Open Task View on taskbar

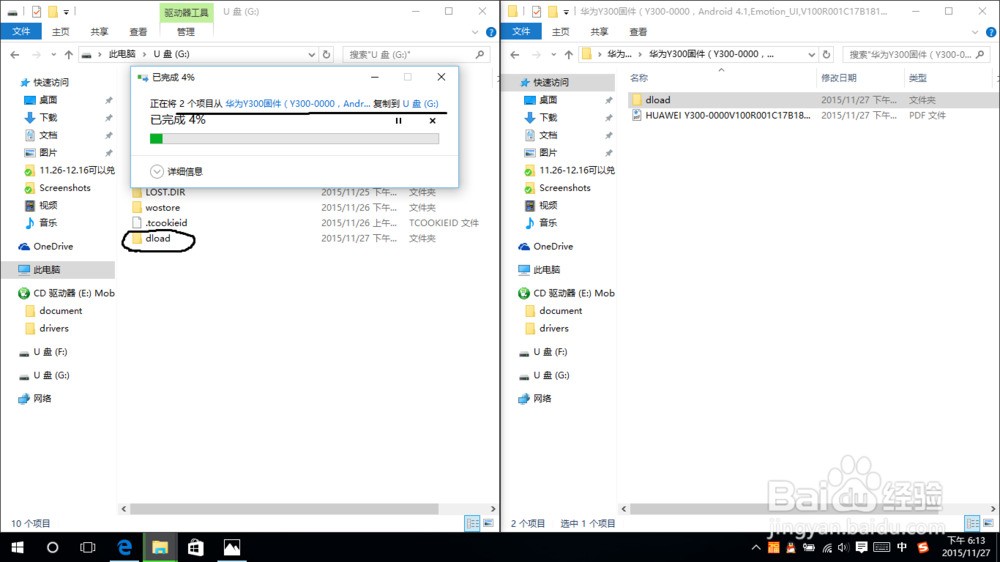[87, 547]
